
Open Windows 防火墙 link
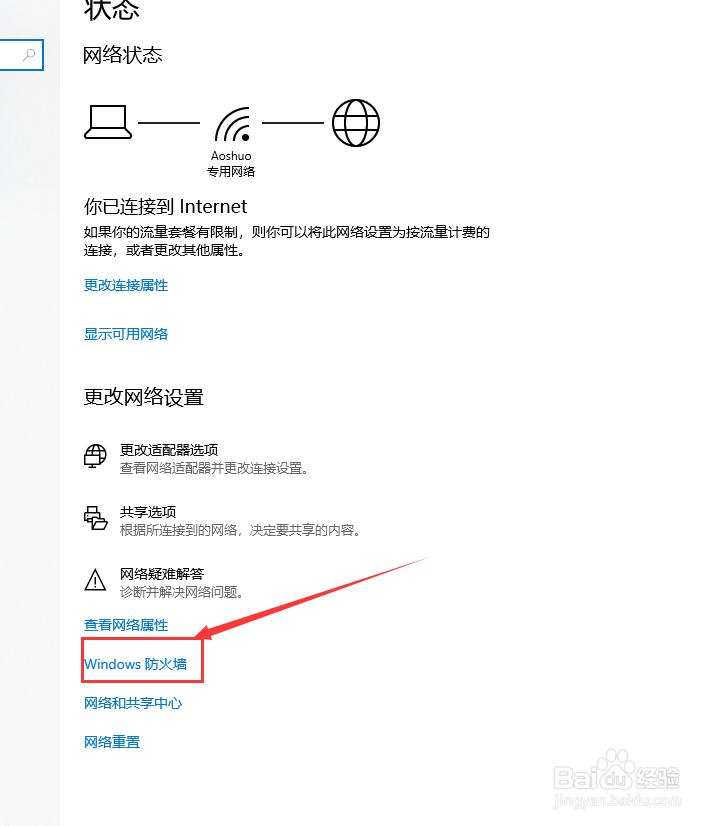point(135,664)
